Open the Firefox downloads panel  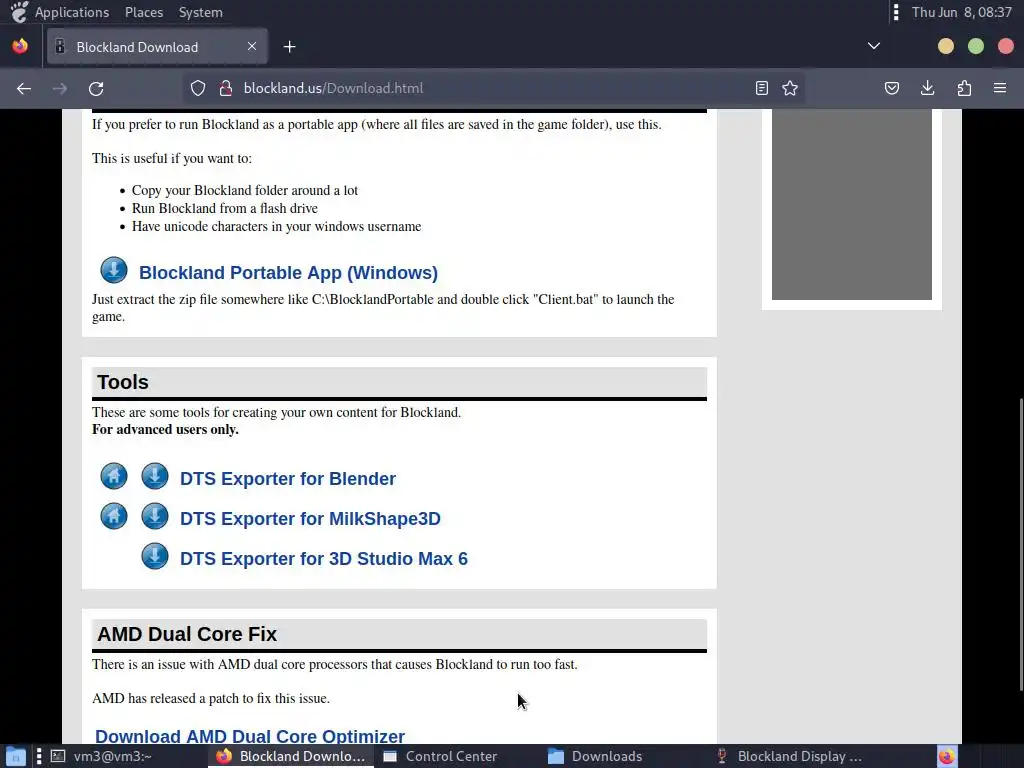click(x=927, y=88)
